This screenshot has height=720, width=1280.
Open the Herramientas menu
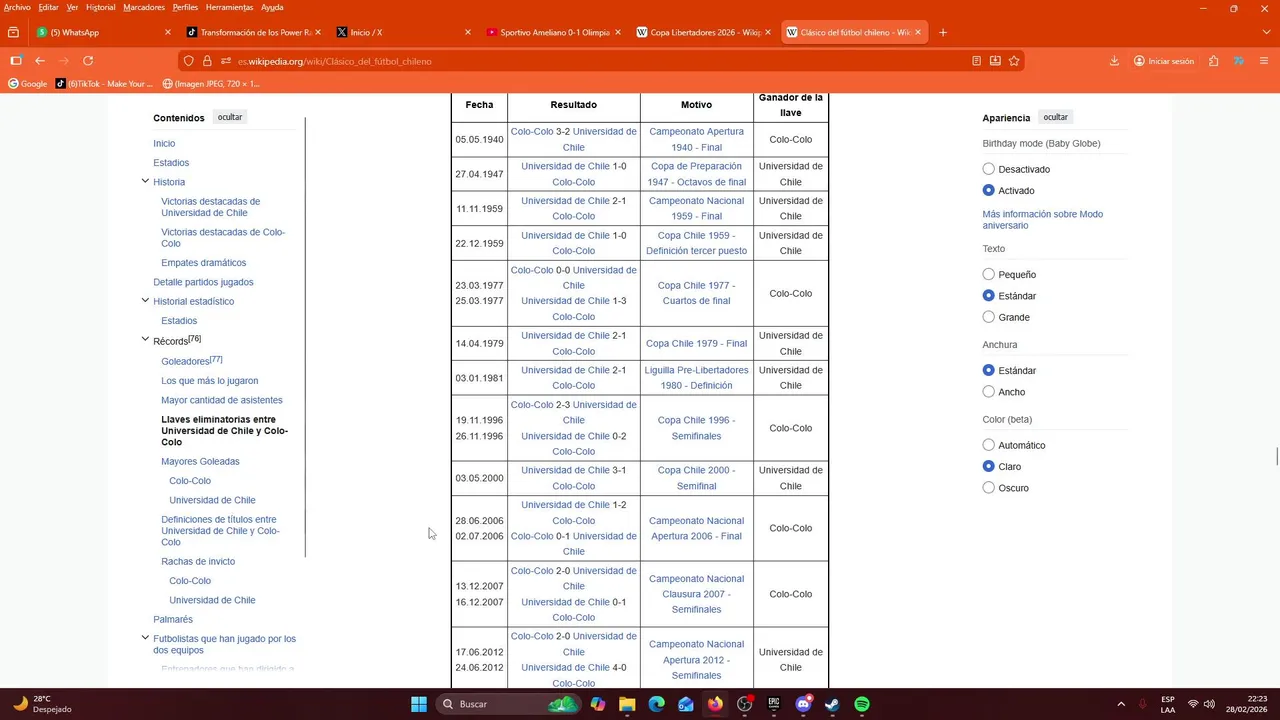pos(229,7)
